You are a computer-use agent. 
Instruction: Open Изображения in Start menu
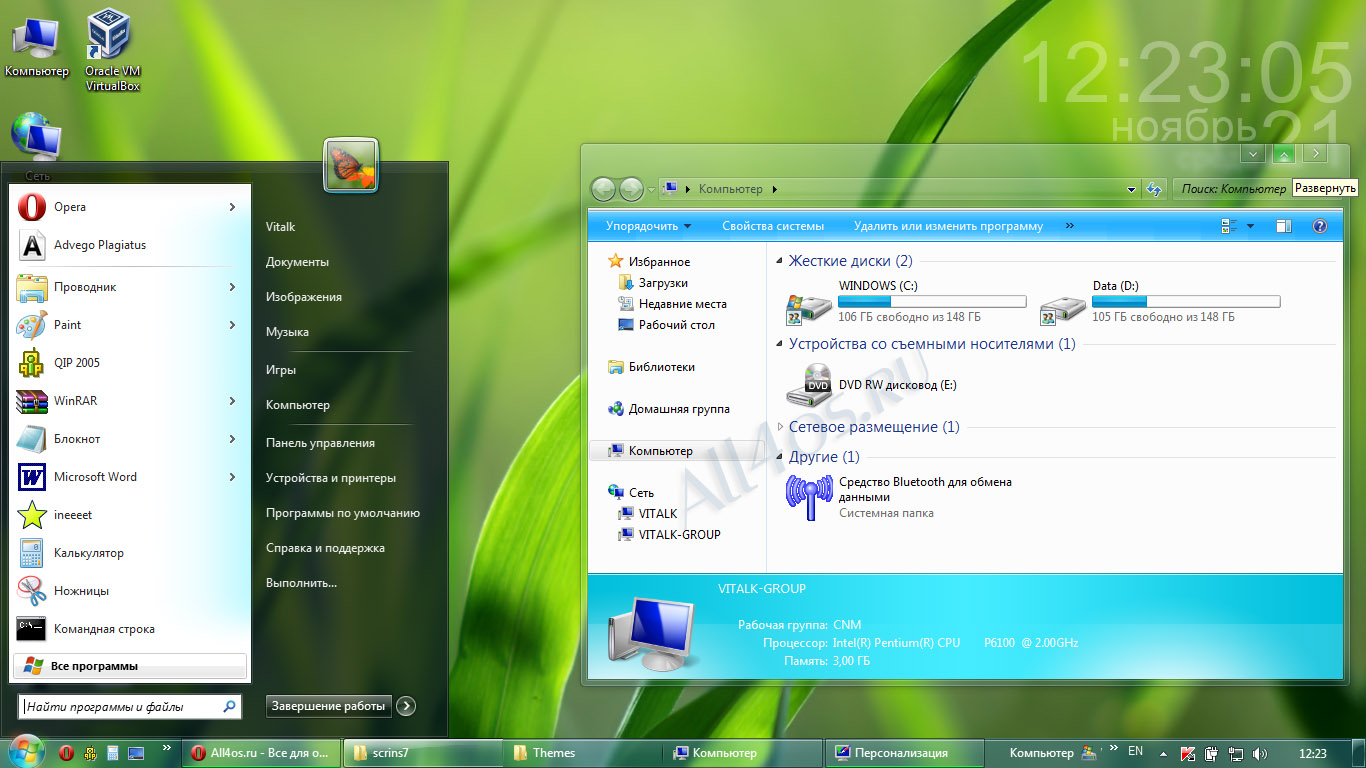304,297
